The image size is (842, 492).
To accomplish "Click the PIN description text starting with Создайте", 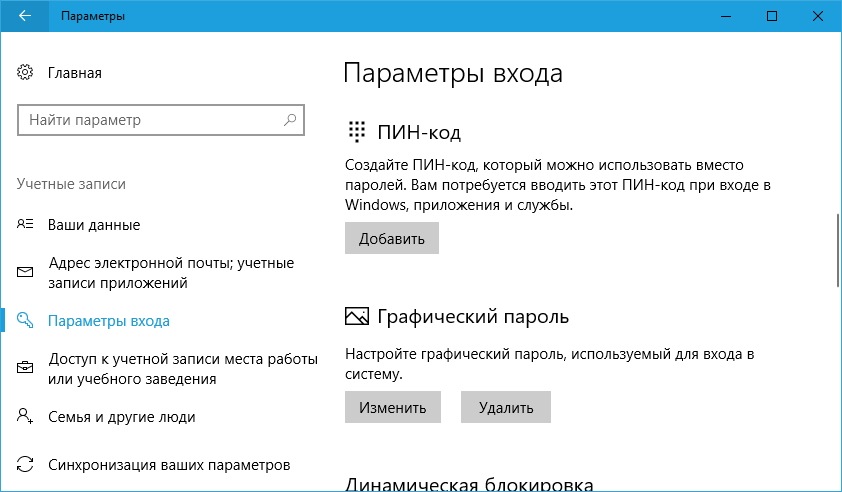I will tap(558, 185).
